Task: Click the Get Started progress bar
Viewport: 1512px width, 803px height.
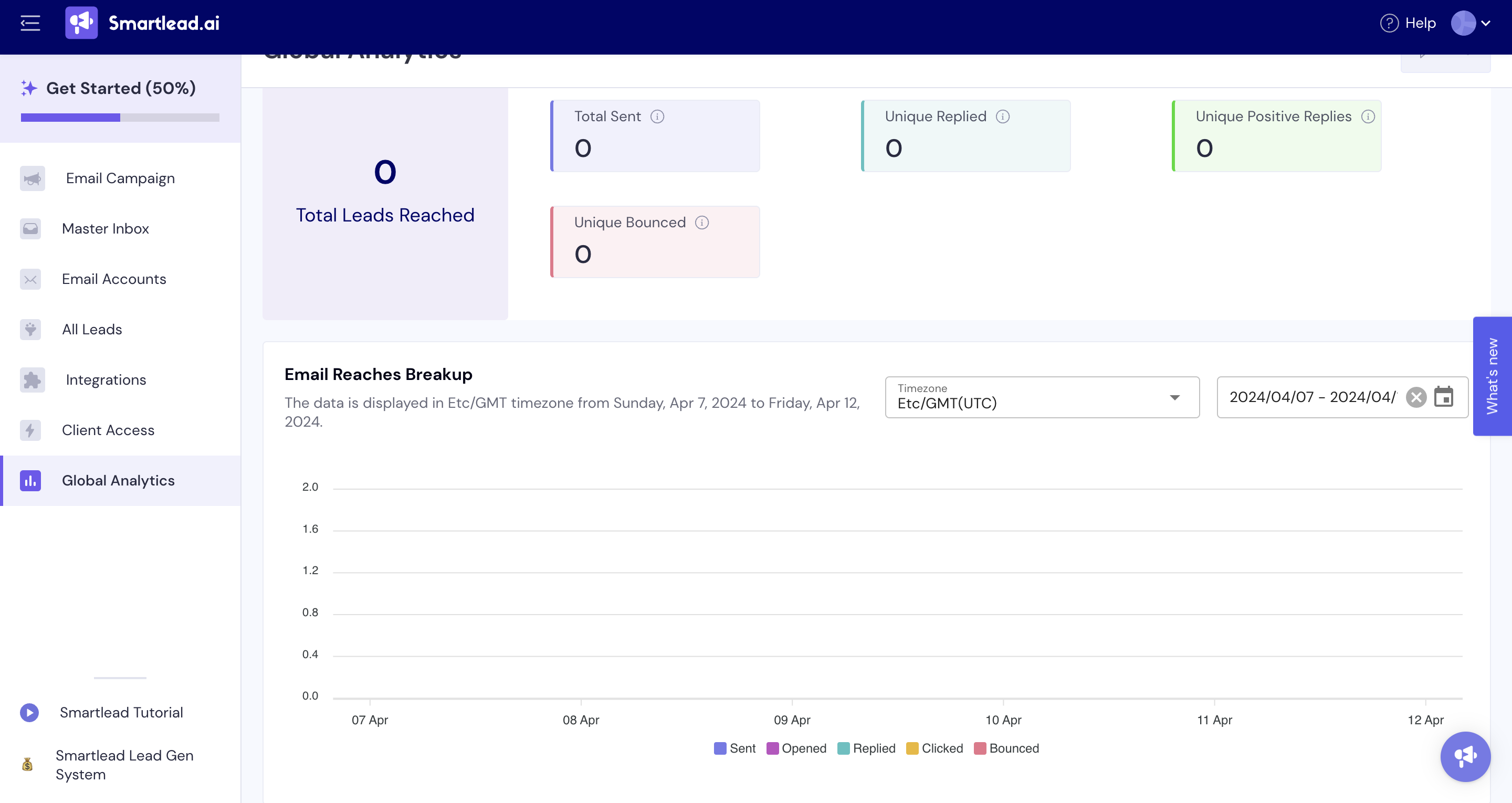Action: [x=120, y=118]
